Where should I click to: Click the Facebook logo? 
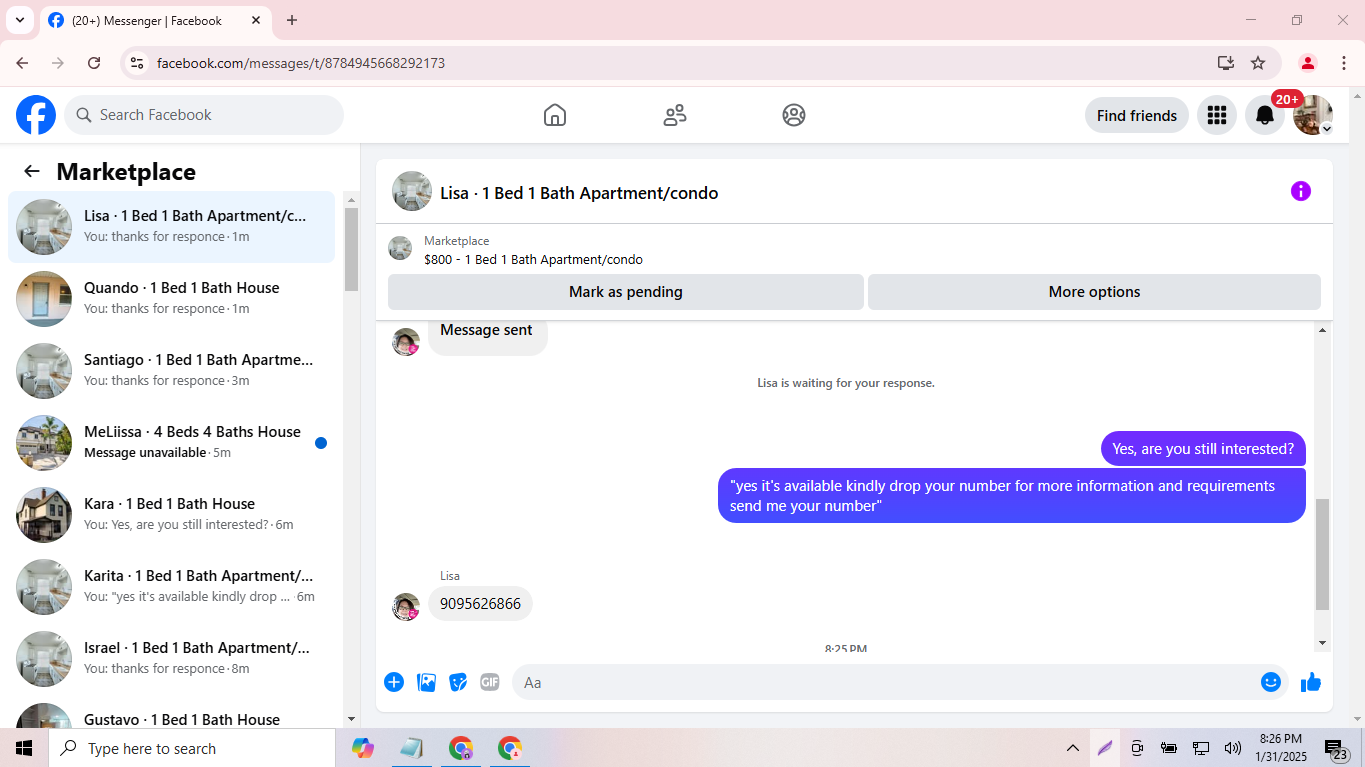(x=36, y=115)
